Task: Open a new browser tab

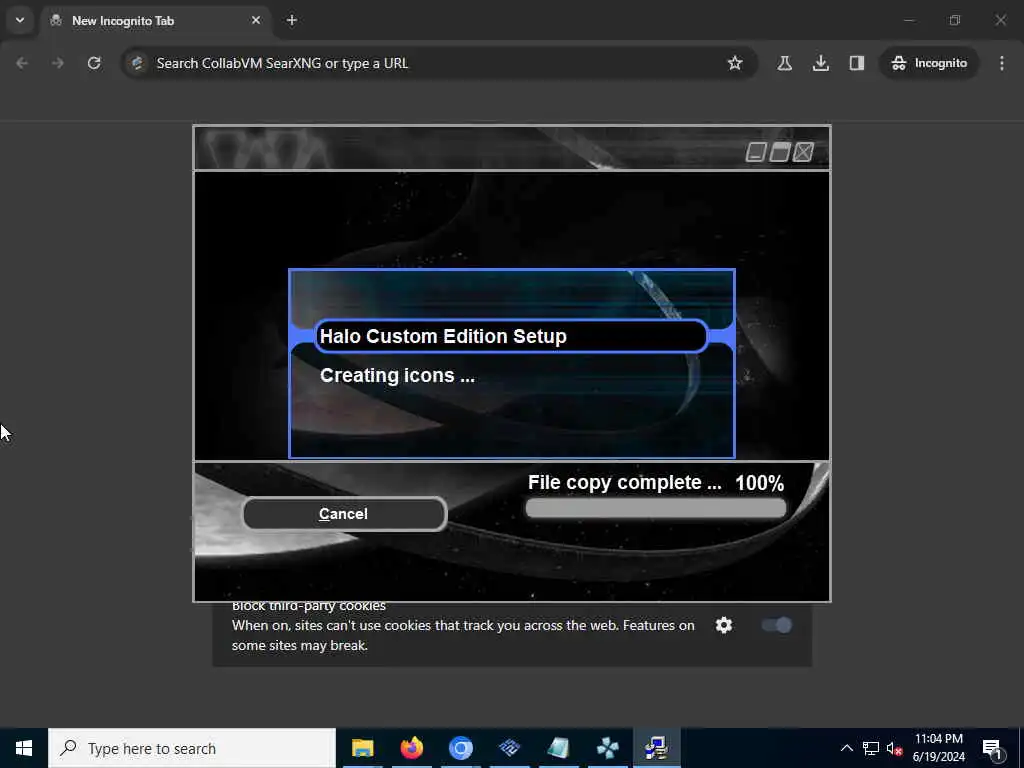Action: pos(292,20)
